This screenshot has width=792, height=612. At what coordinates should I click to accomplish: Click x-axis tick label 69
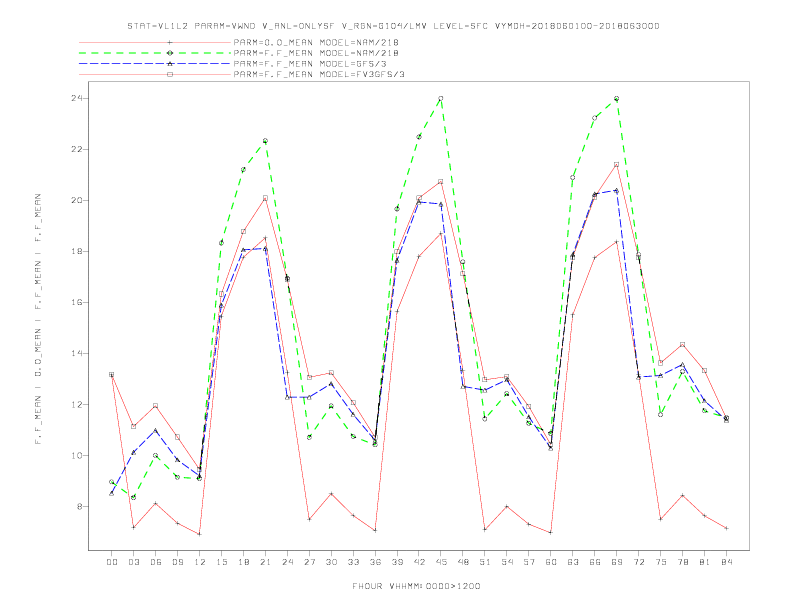617,562
